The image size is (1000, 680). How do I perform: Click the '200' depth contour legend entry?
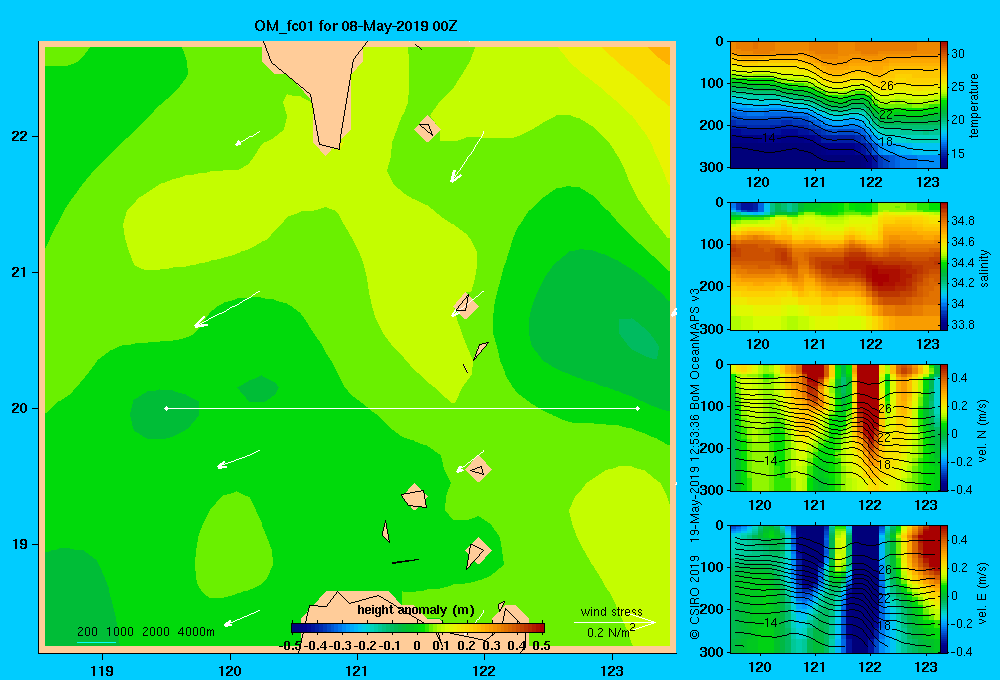(x=87, y=632)
